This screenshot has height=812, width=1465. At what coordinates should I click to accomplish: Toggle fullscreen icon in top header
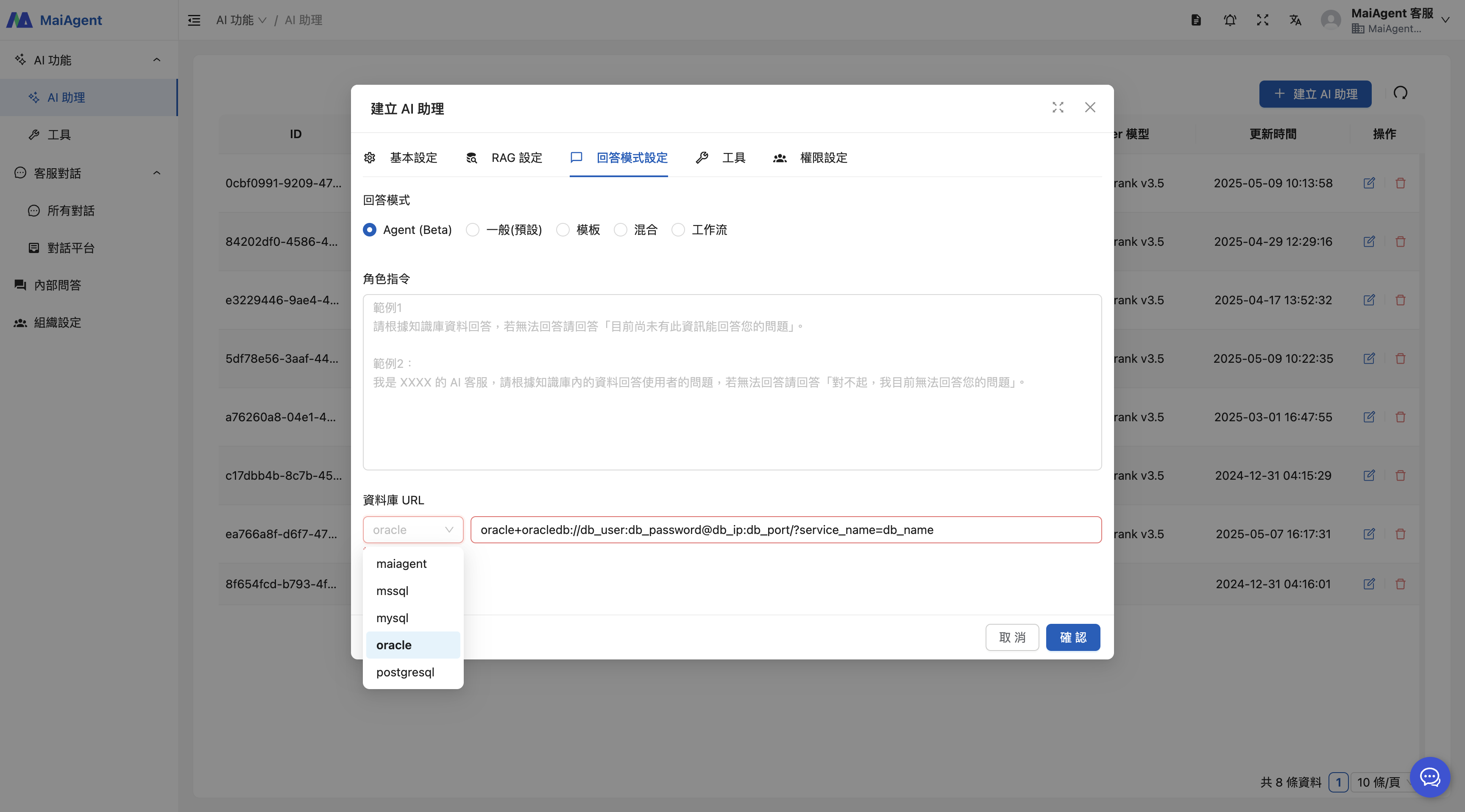[1262, 20]
